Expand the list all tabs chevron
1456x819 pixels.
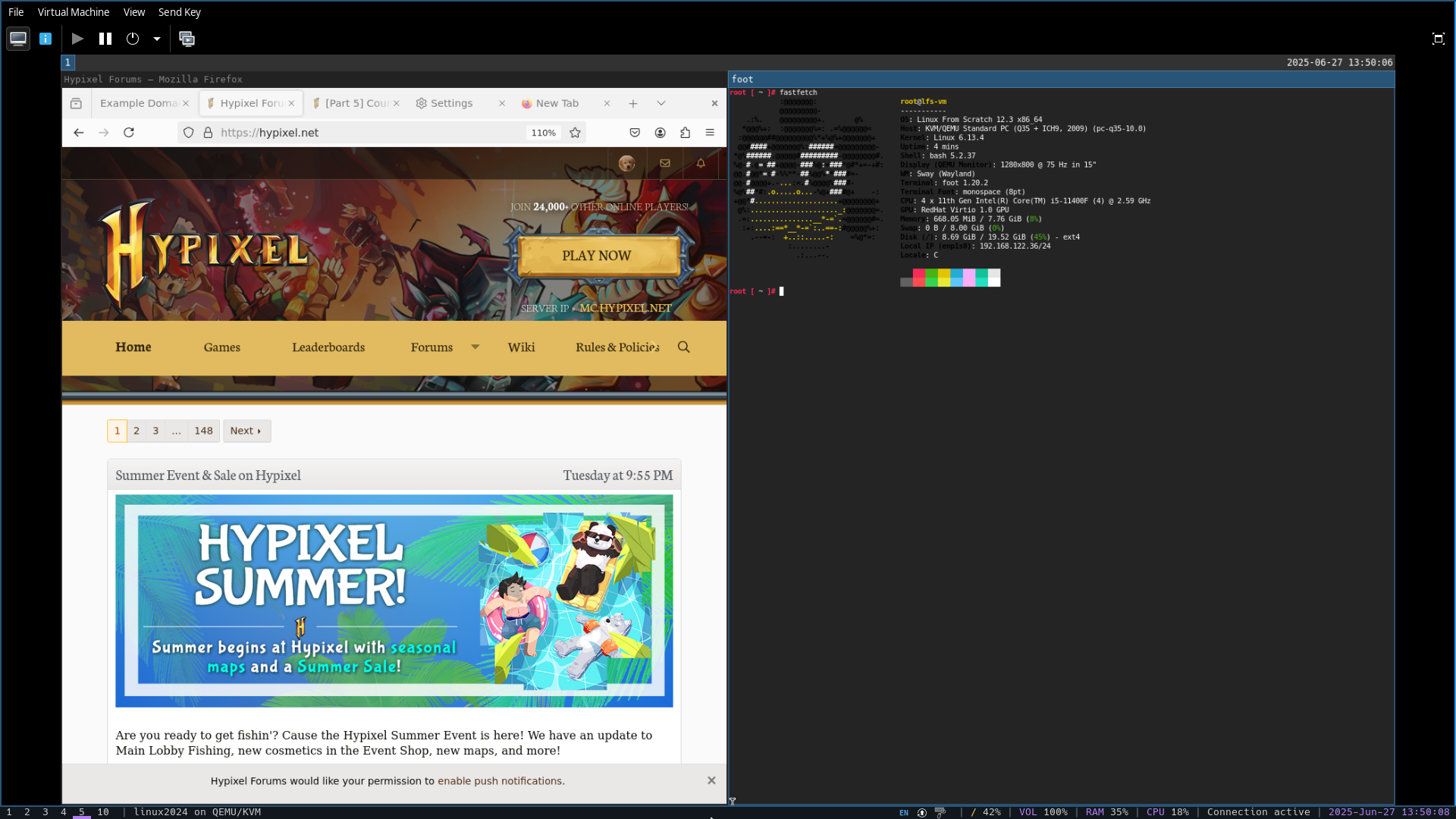[x=661, y=103]
